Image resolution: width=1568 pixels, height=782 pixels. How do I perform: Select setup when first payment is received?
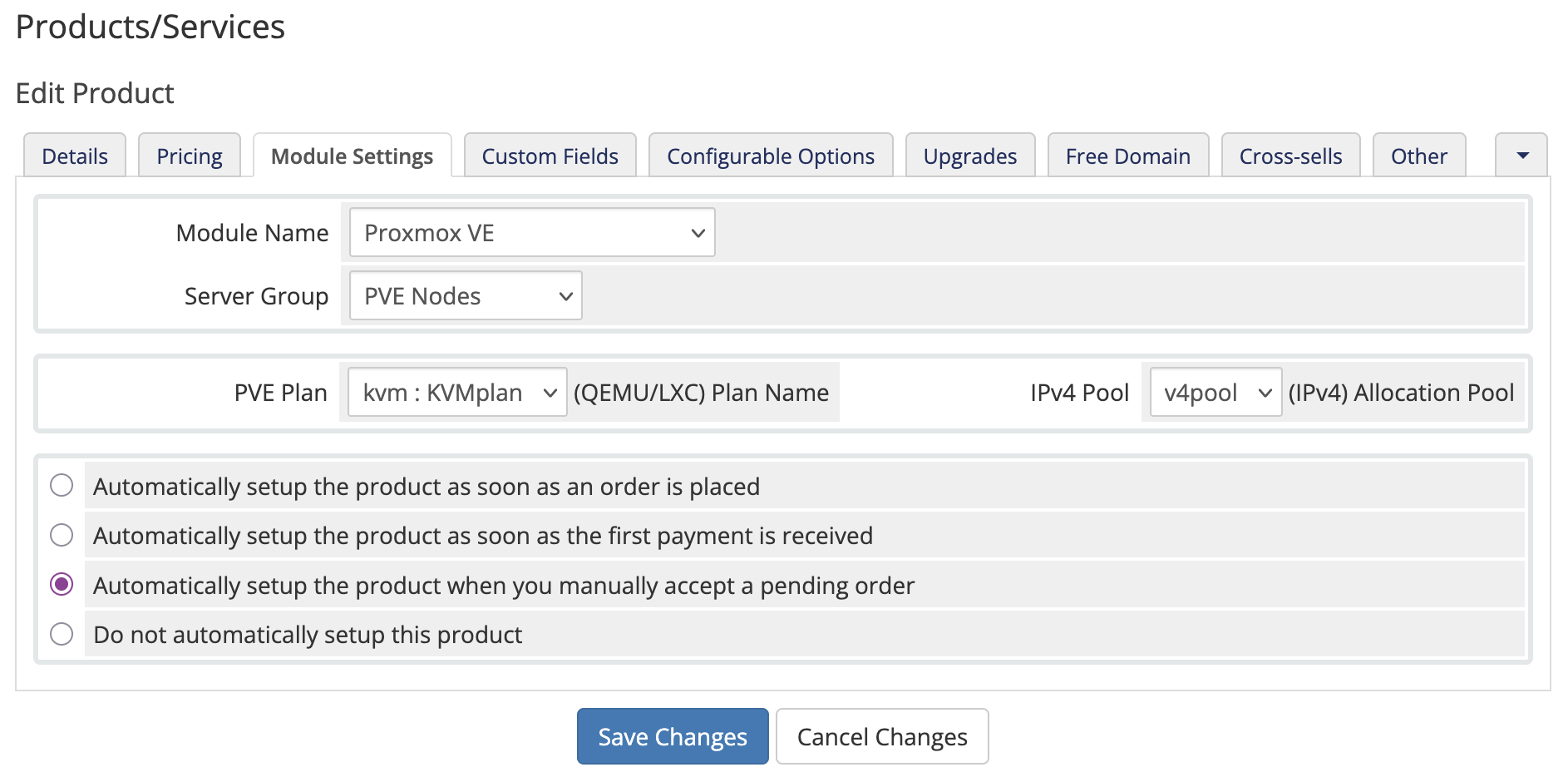(x=61, y=535)
